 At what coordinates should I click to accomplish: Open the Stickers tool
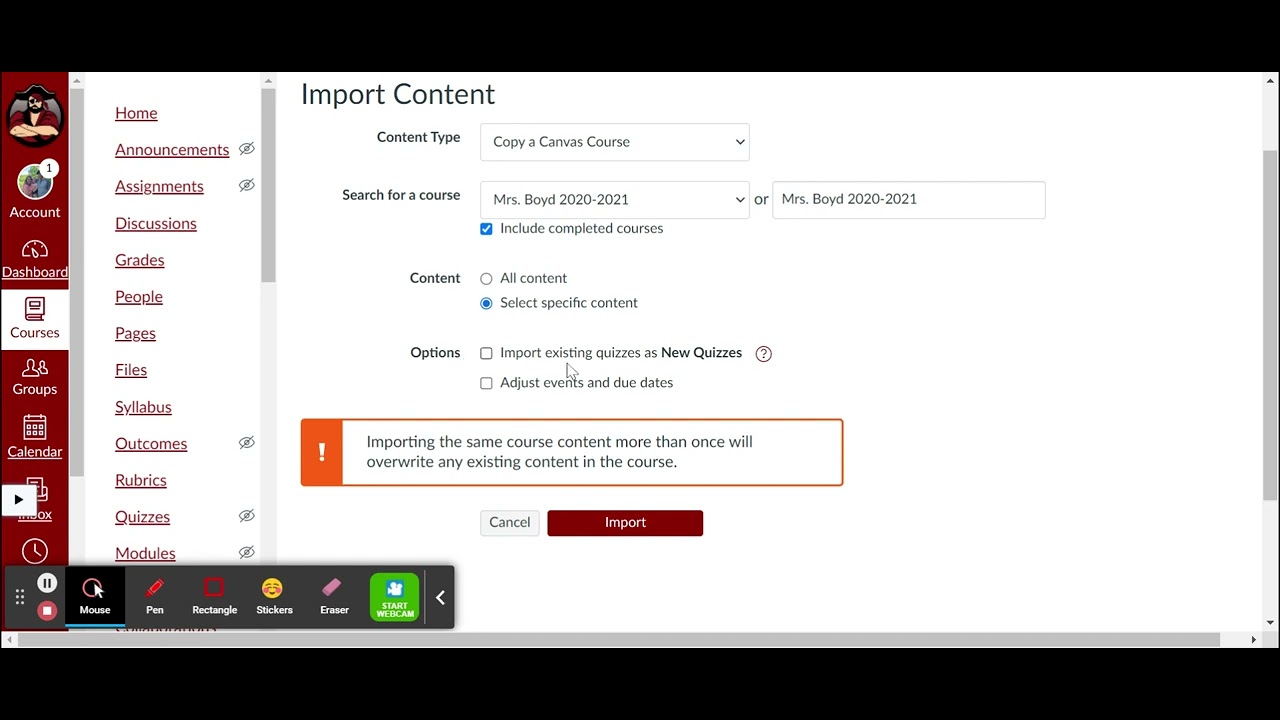pos(274,597)
